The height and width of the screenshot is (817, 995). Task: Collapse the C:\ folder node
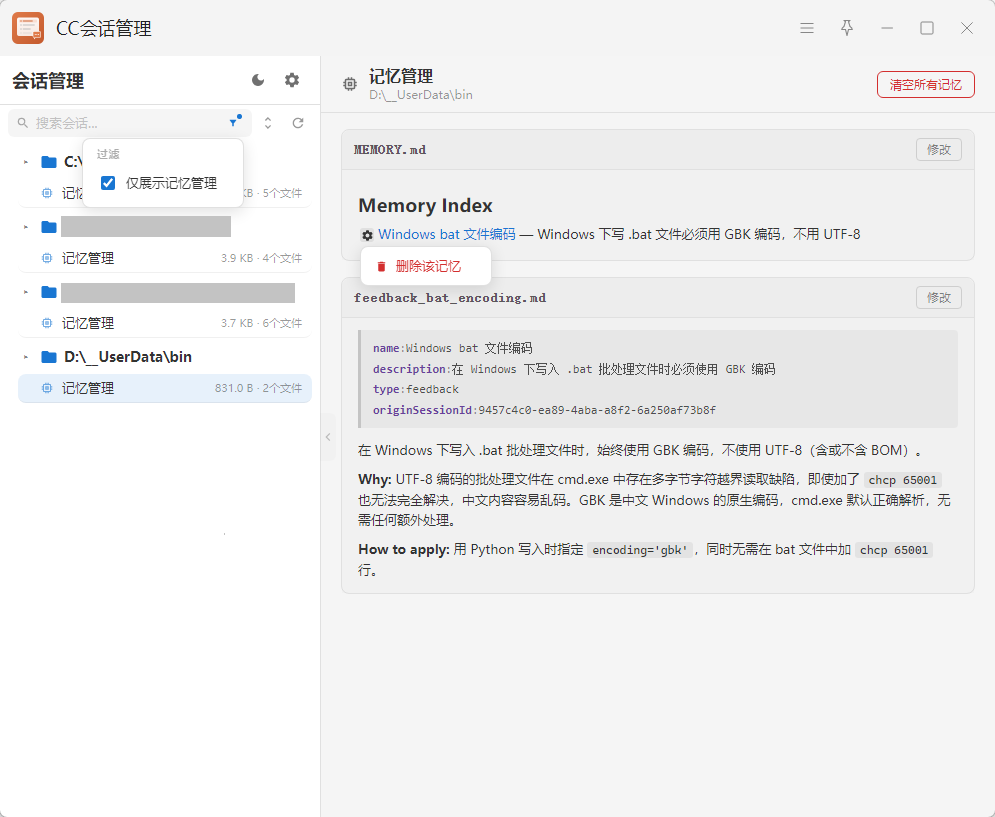point(26,162)
